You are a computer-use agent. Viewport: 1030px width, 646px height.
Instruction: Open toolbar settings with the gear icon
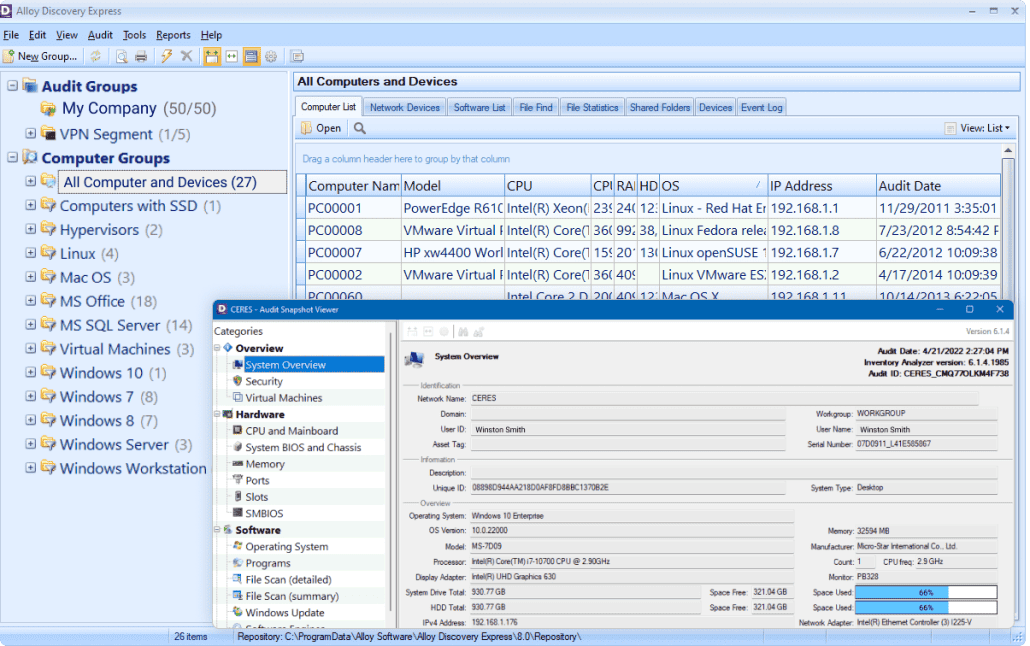[271, 56]
